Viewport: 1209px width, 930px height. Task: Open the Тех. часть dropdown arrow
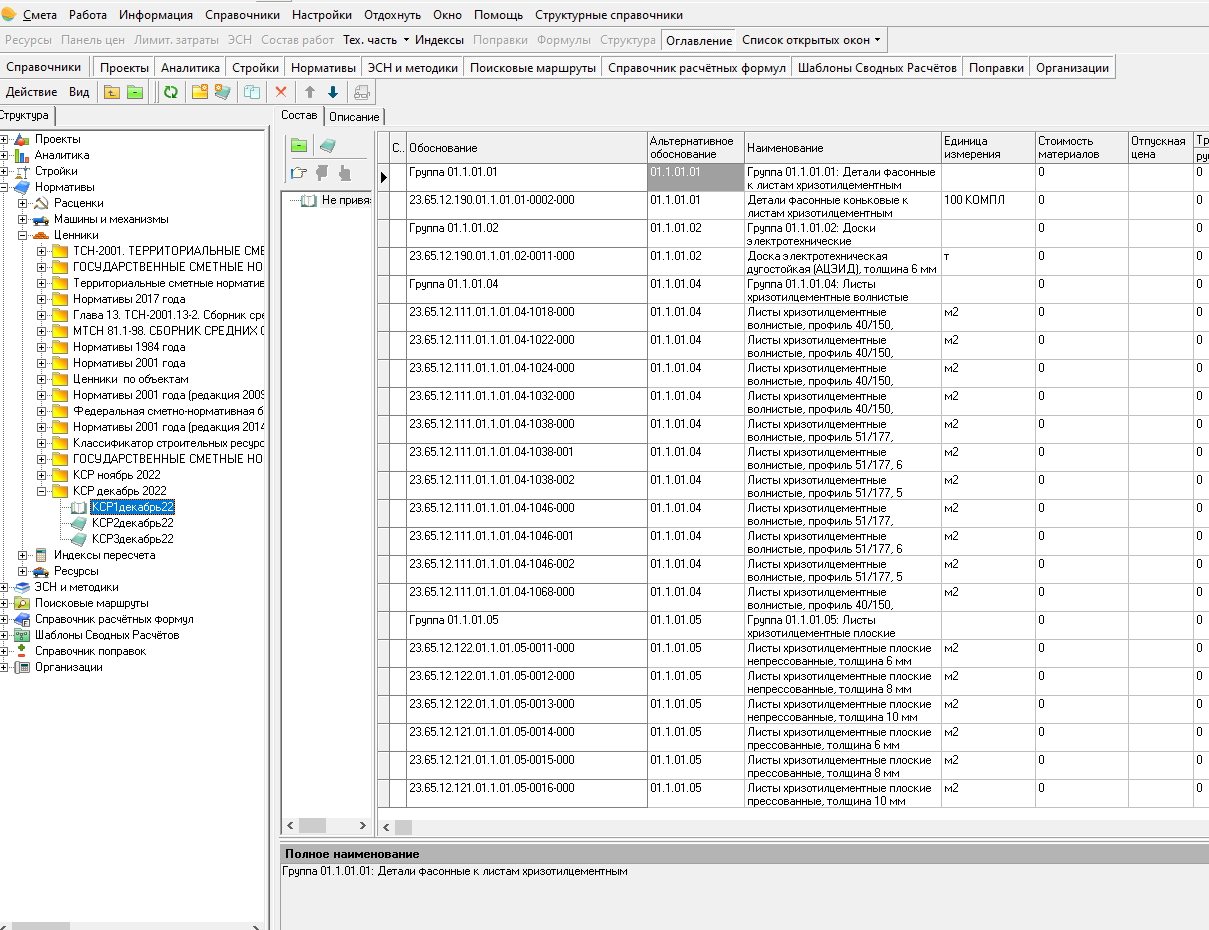[x=406, y=40]
